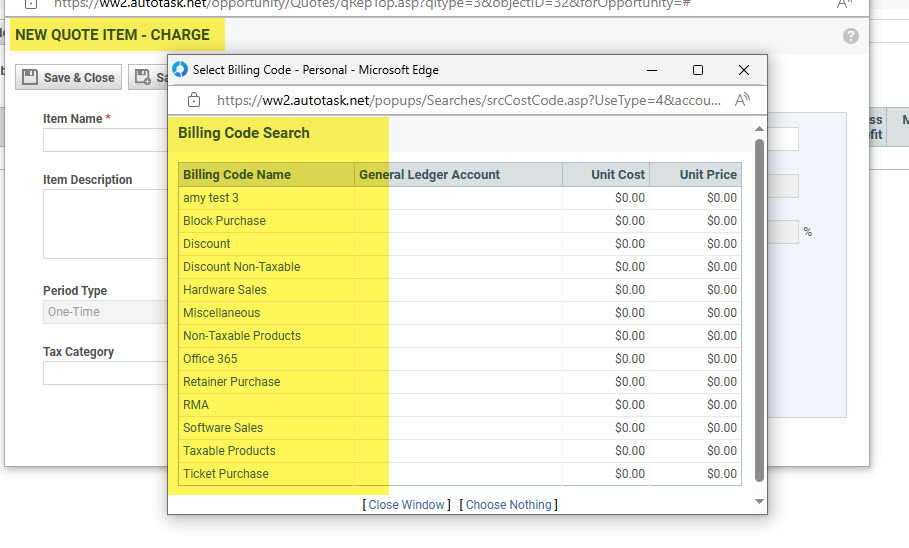The image size is (909, 548).
Task: Click the Unit Price $0.00 for Office 365
Action: pyautogui.click(x=721, y=359)
